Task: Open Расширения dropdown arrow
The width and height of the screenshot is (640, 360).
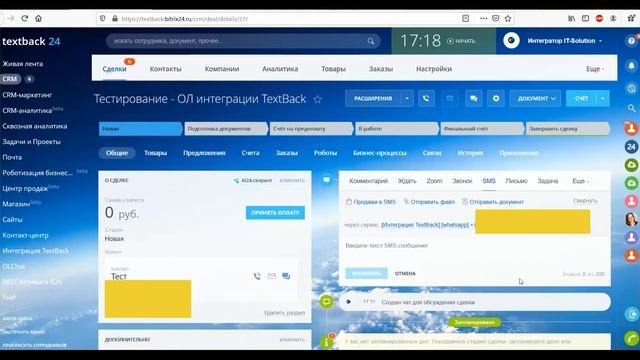Action: point(407,98)
